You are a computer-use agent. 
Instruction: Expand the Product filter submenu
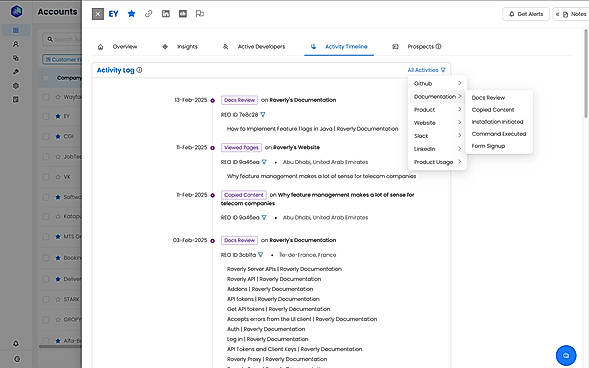[437, 110]
